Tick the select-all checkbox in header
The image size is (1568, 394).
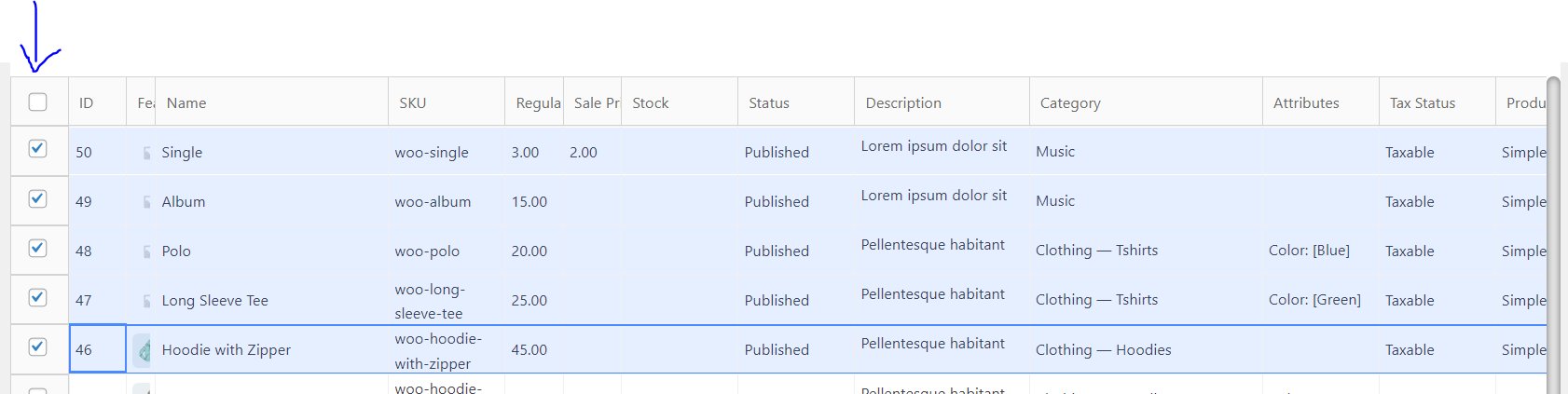point(37,102)
